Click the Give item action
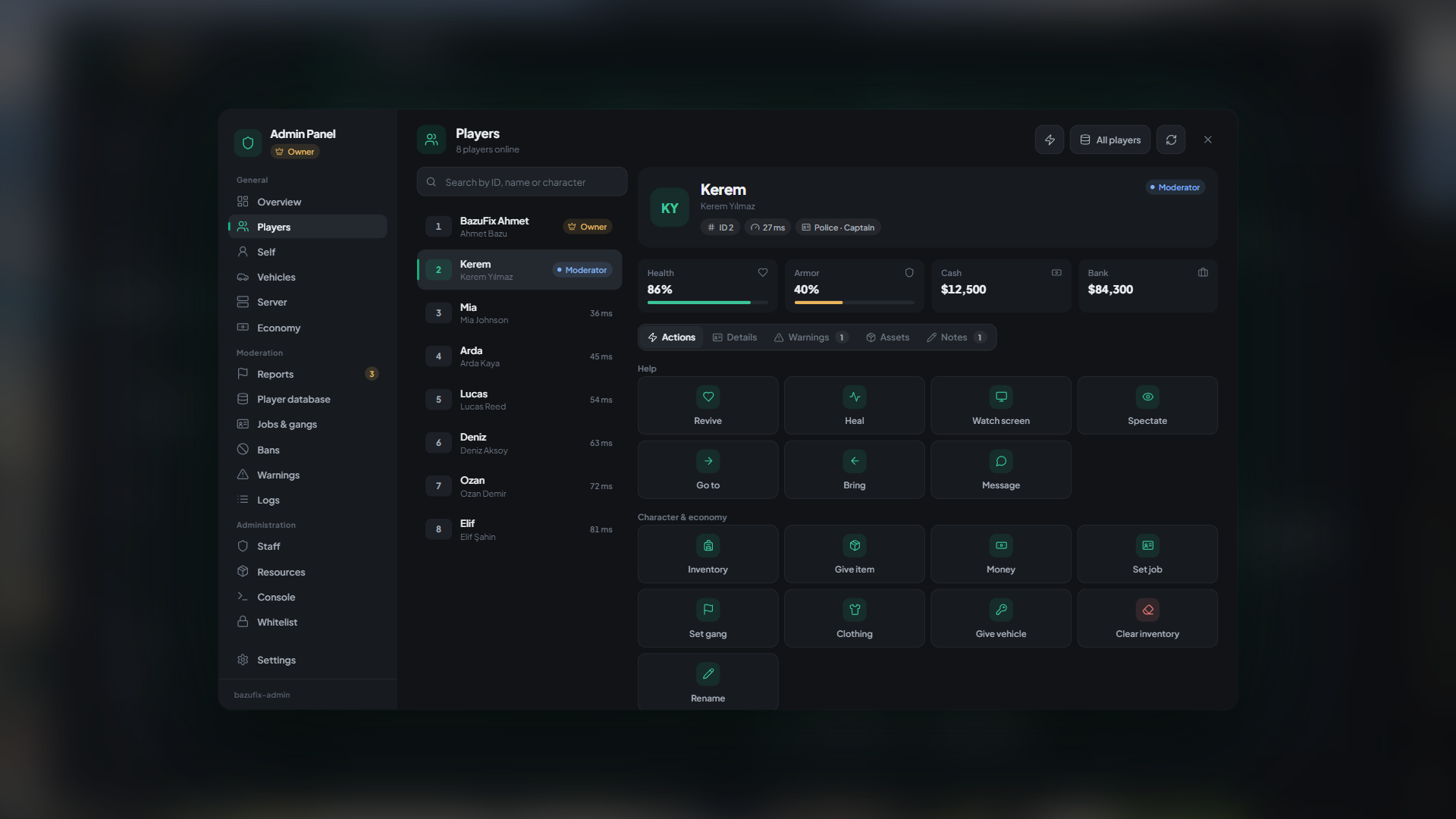 (854, 554)
